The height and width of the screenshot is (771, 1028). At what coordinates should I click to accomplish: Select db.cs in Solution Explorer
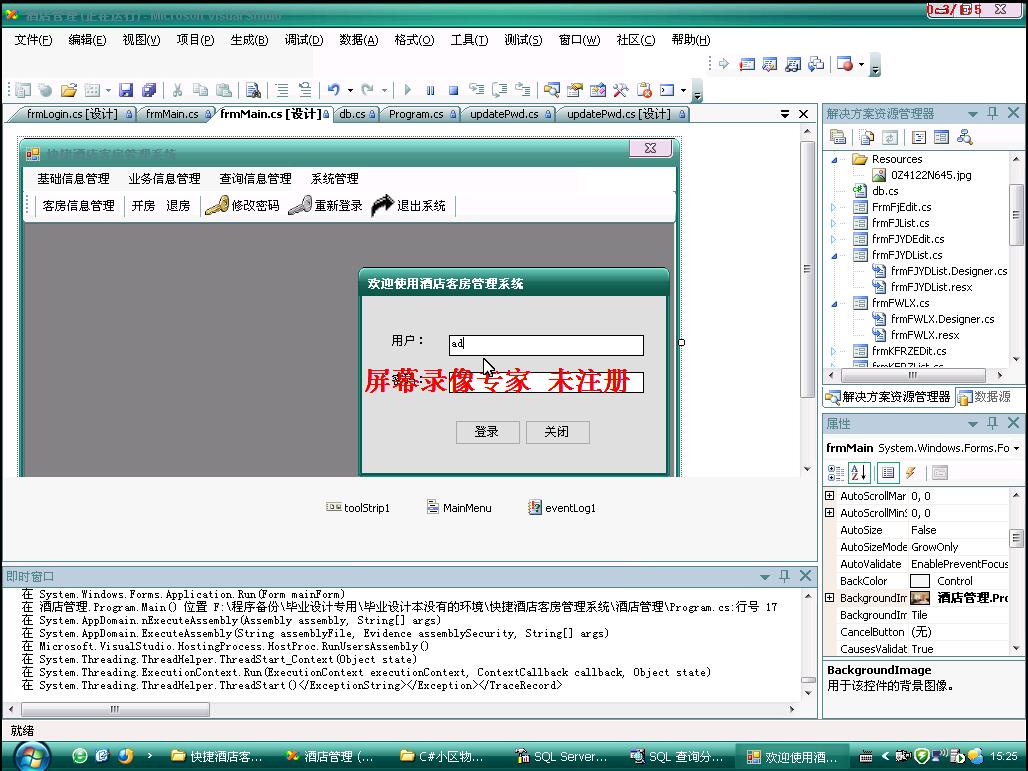pyautogui.click(x=884, y=191)
